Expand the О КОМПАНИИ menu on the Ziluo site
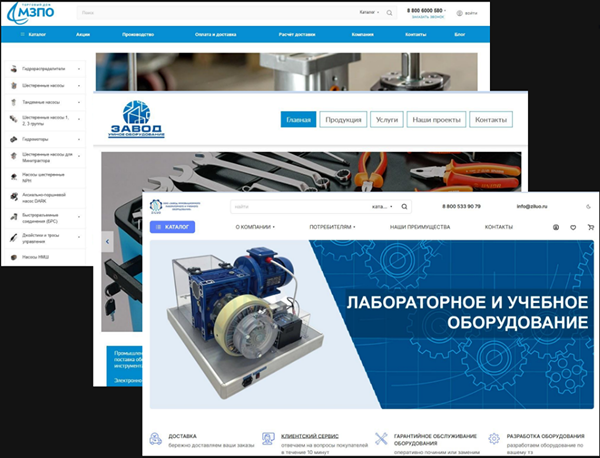Viewport: 600px width, 458px height. click(x=255, y=227)
